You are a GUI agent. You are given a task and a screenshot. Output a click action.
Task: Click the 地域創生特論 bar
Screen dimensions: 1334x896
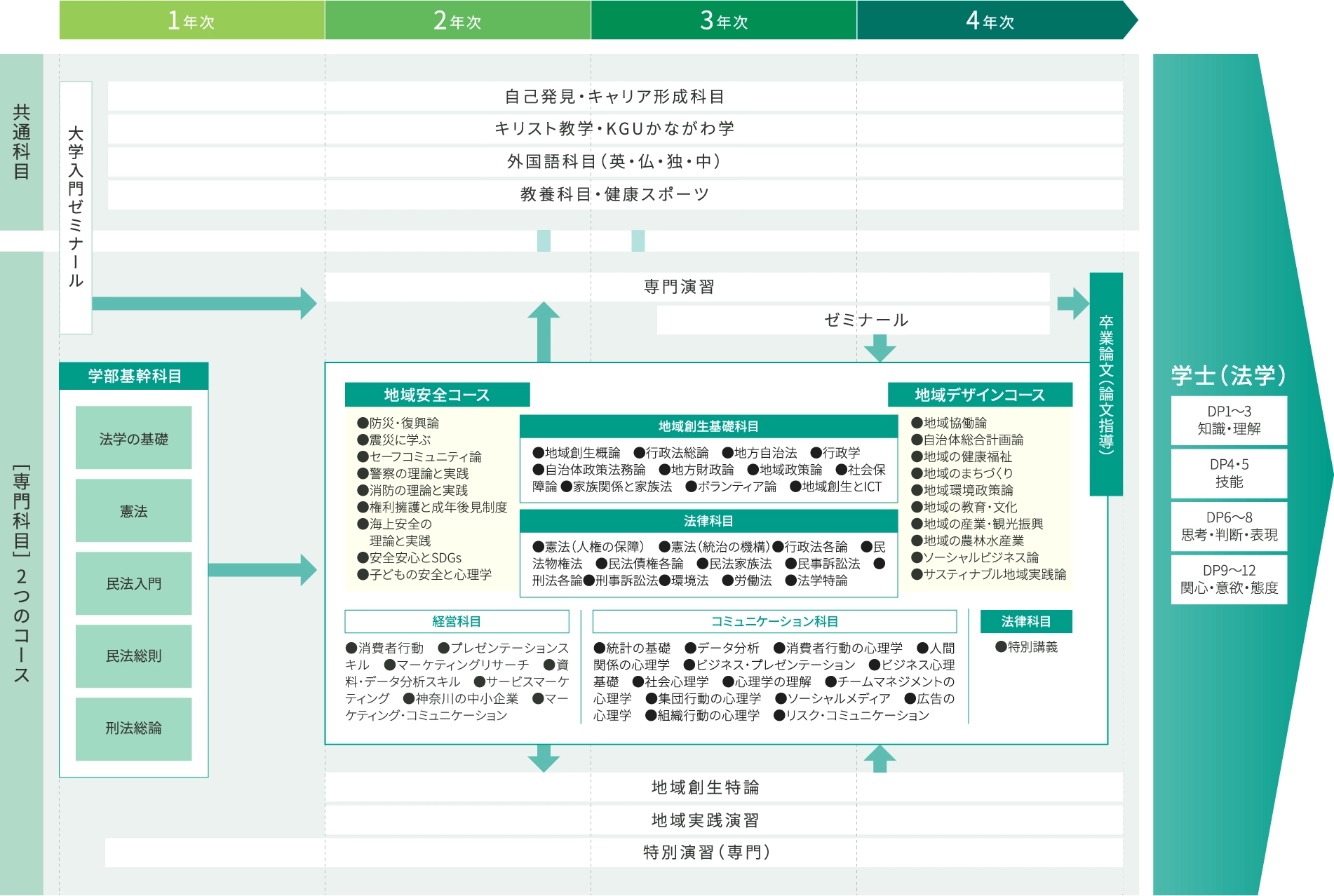tap(724, 787)
